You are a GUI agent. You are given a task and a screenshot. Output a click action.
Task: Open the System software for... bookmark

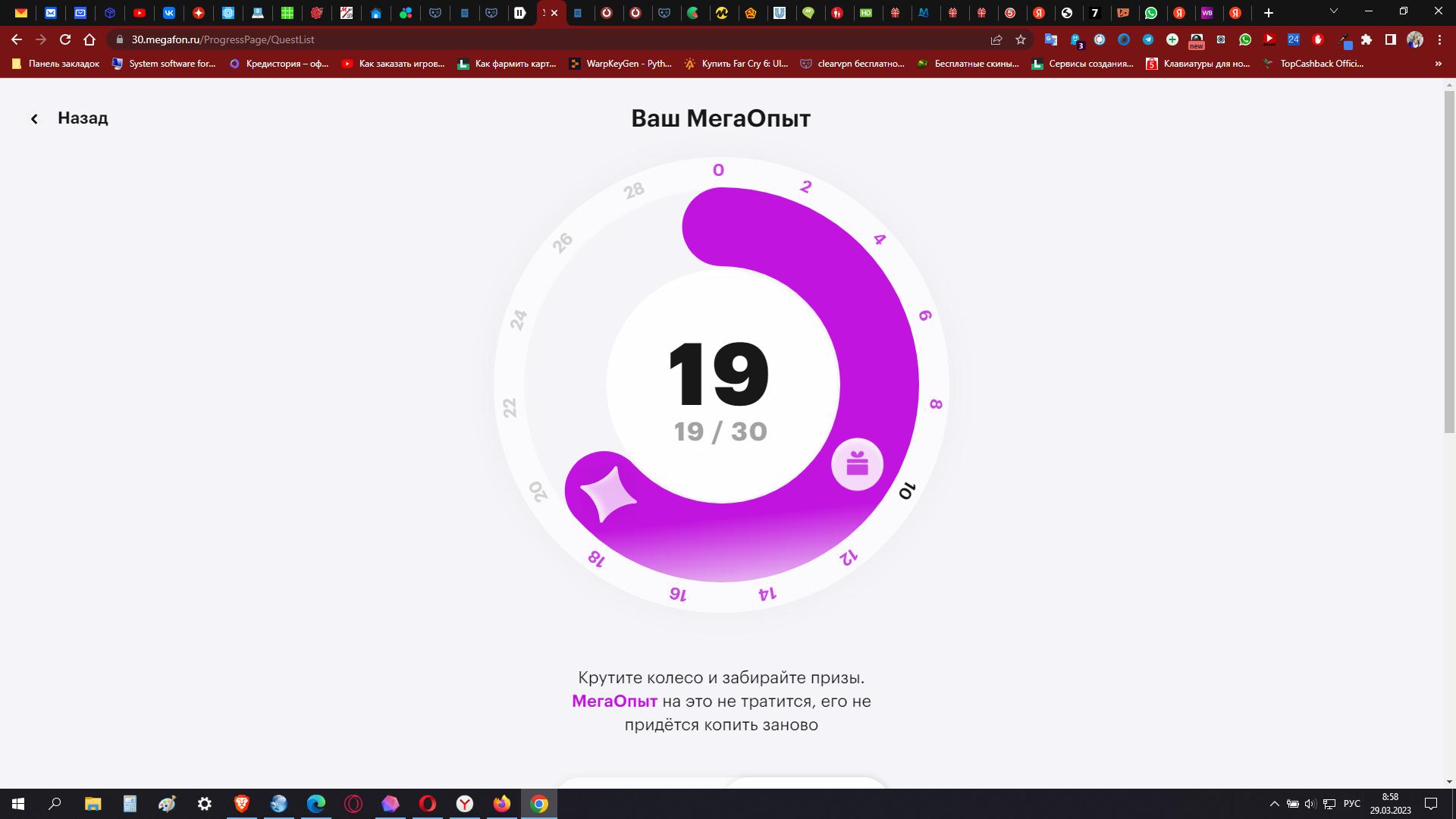(164, 64)
